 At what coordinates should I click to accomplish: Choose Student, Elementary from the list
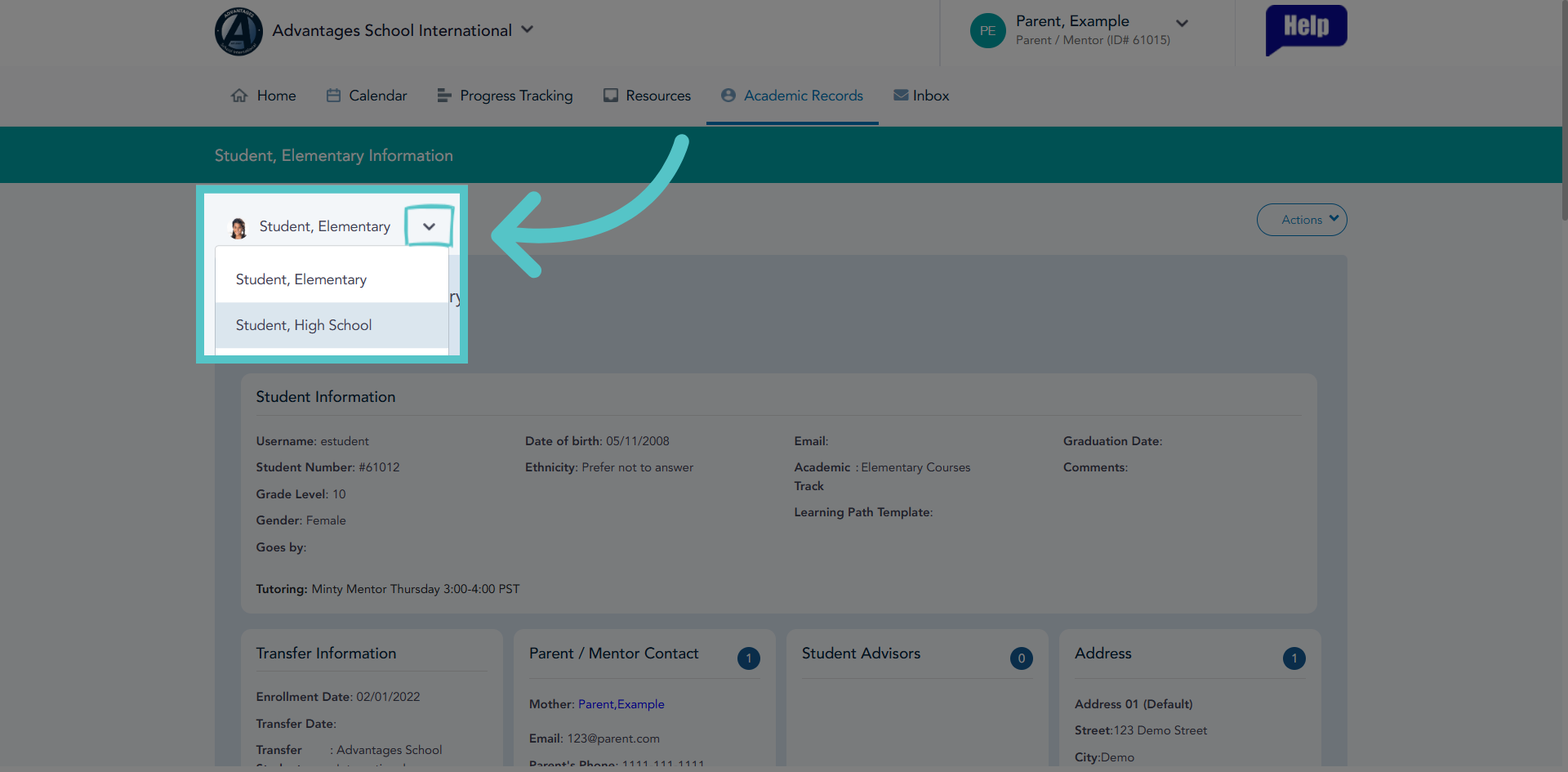[332, 279]
